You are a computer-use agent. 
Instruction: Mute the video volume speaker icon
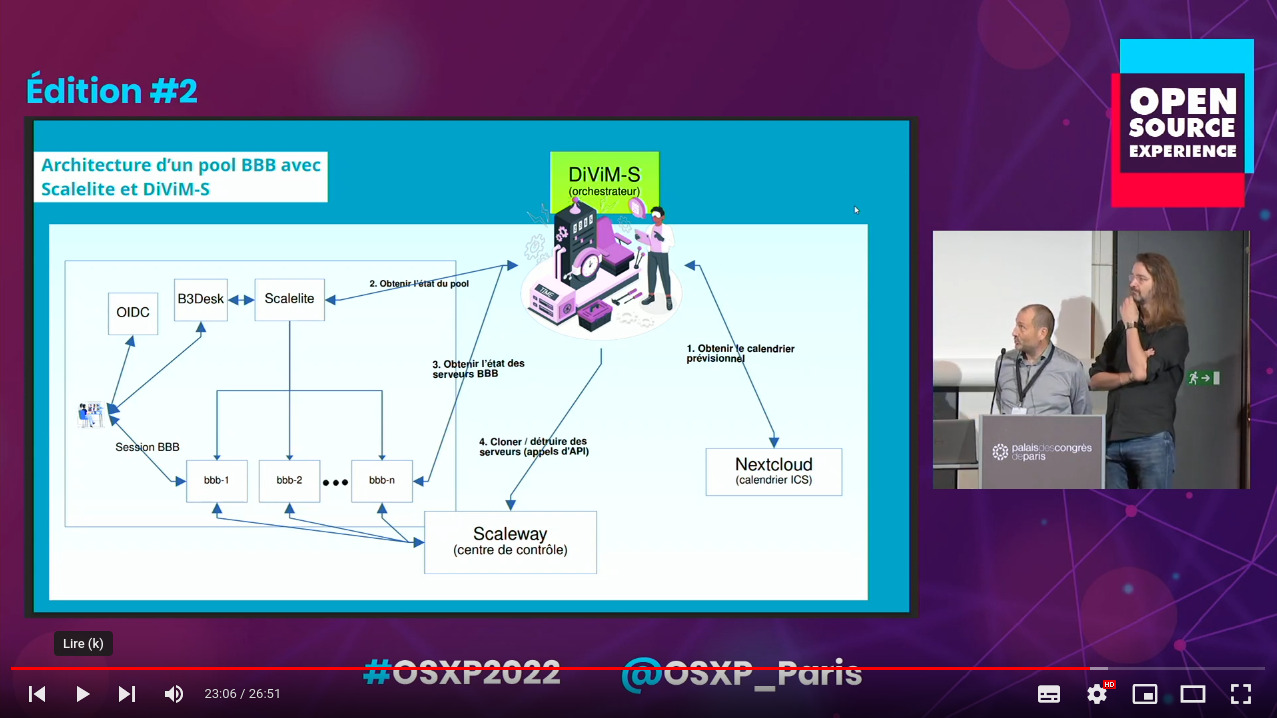(174, 694)
